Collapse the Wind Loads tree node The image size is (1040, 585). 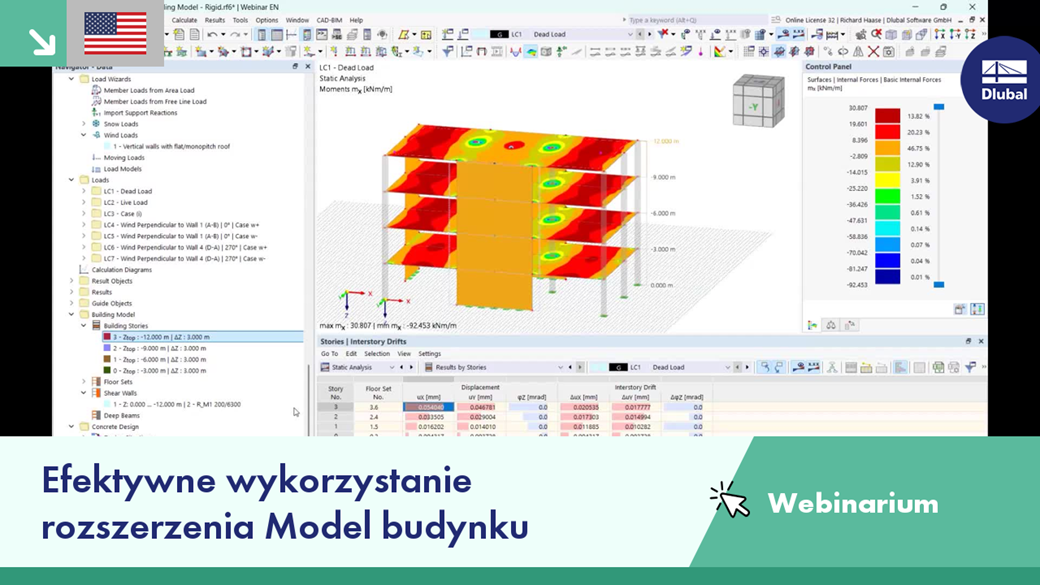[84, 135]
